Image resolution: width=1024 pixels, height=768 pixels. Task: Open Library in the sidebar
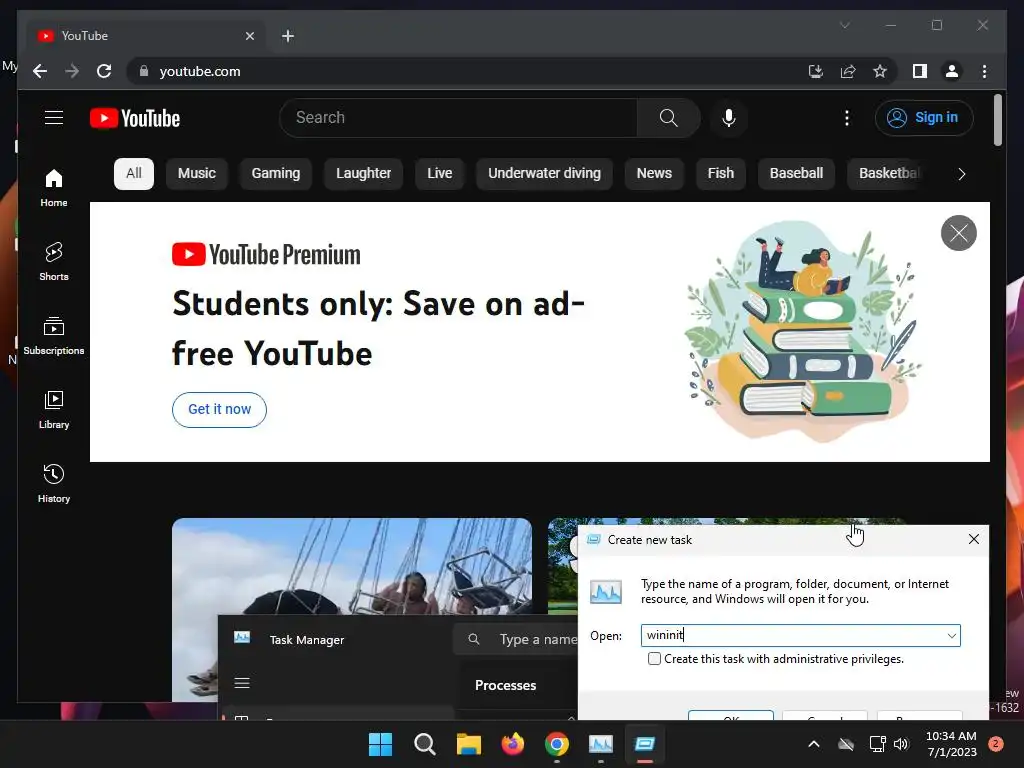54,409
